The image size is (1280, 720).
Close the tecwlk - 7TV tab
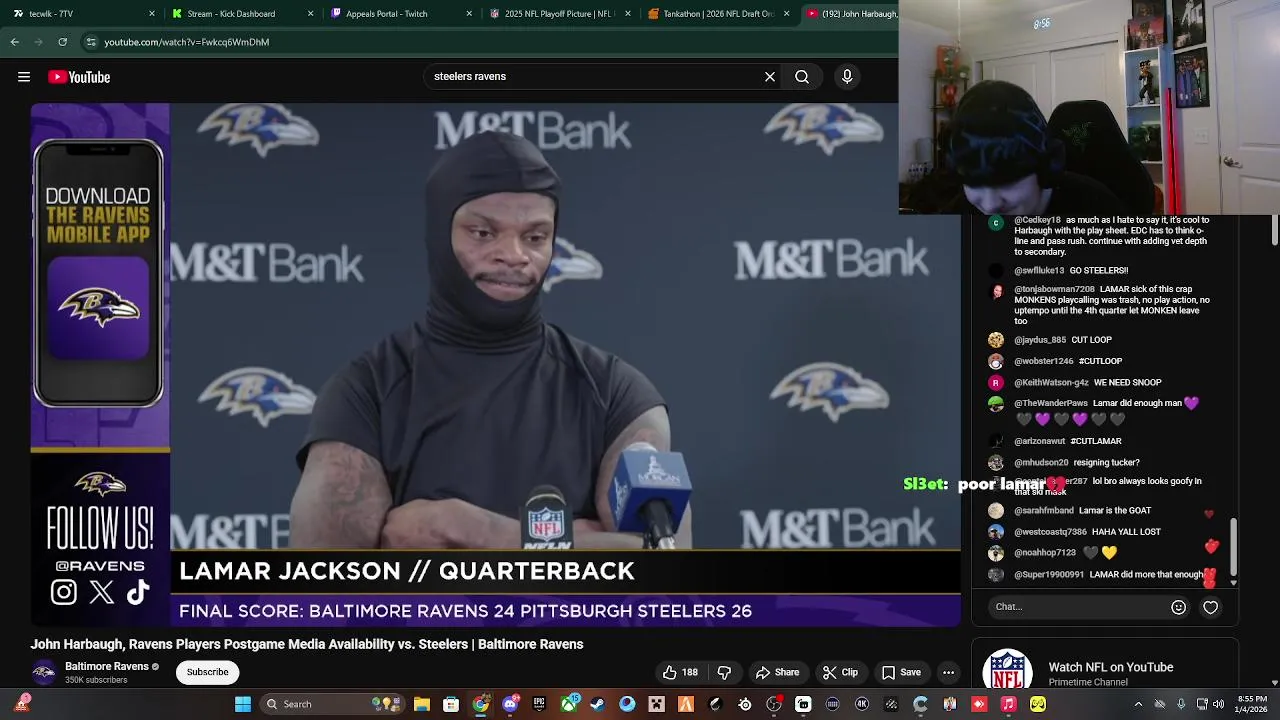click(152, 14)
